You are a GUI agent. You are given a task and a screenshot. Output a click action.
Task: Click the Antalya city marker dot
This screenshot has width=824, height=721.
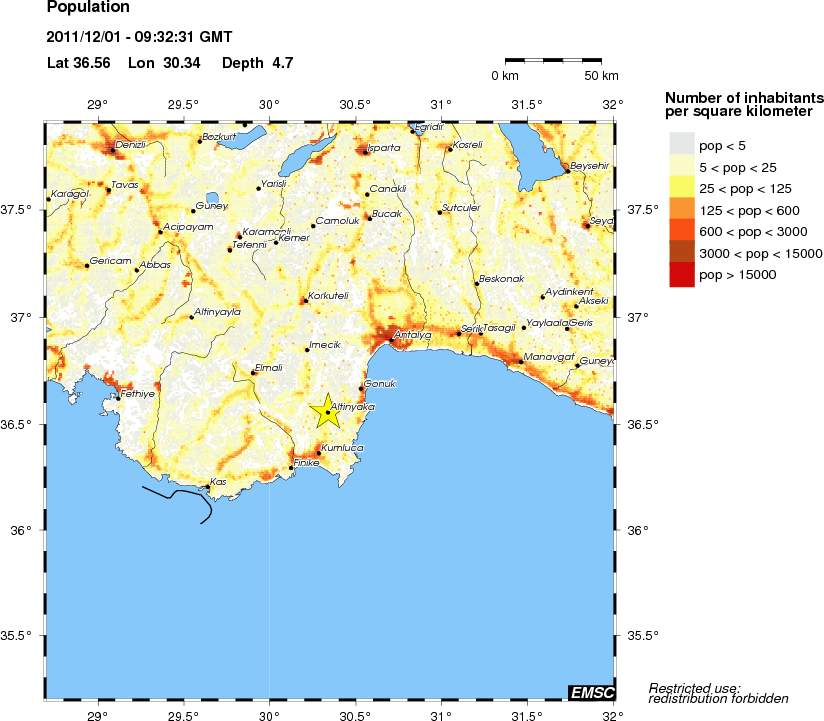pyautogui.click(x=391, y=340)
